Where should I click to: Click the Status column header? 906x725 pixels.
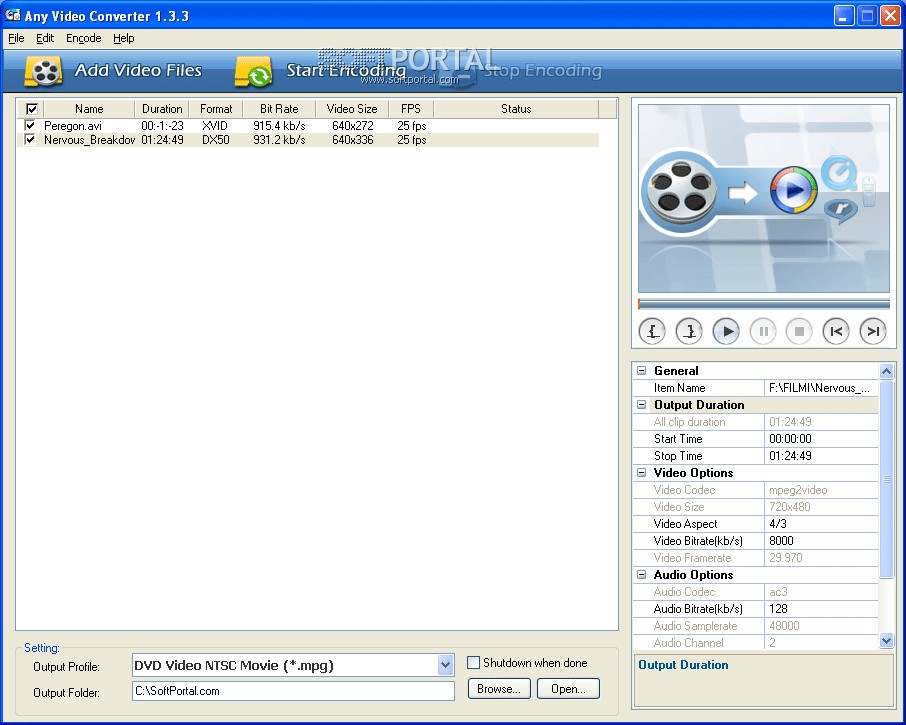pos(516,109)
